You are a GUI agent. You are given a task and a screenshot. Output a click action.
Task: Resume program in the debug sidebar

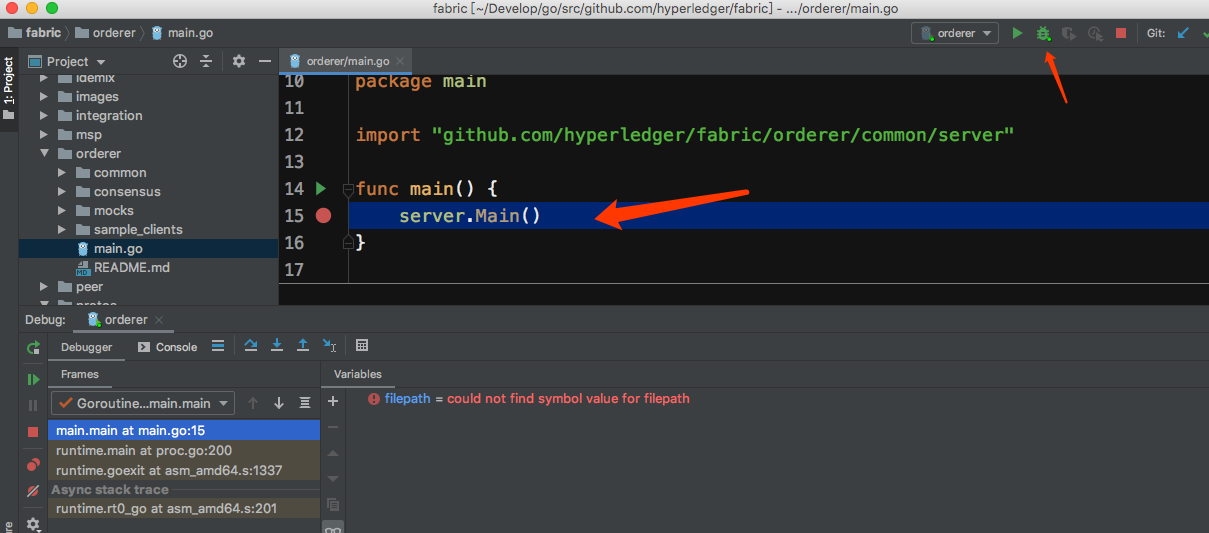click(x=33, y=380)
